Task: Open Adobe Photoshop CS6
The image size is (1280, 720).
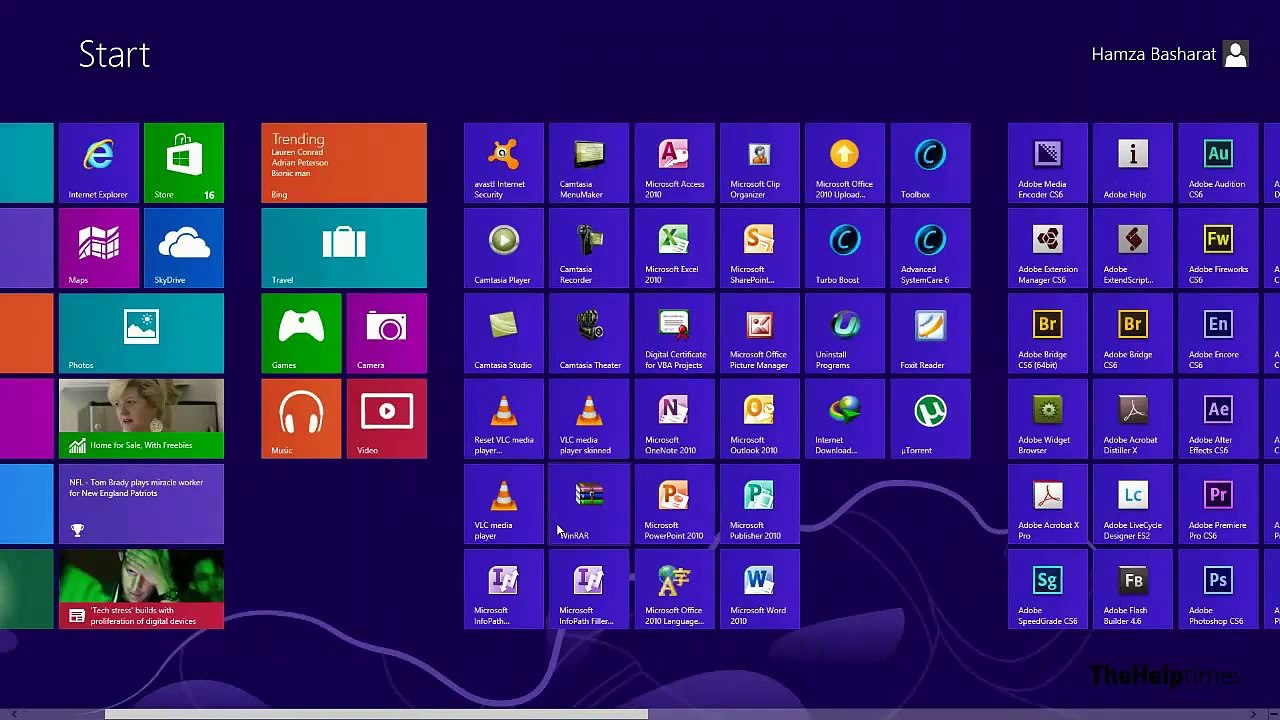Action: [x=1218, y=589]
